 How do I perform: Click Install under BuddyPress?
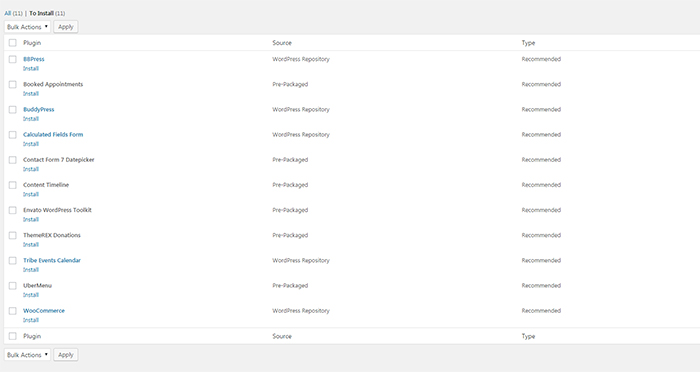pyautogui.click(x=31, y=119)
